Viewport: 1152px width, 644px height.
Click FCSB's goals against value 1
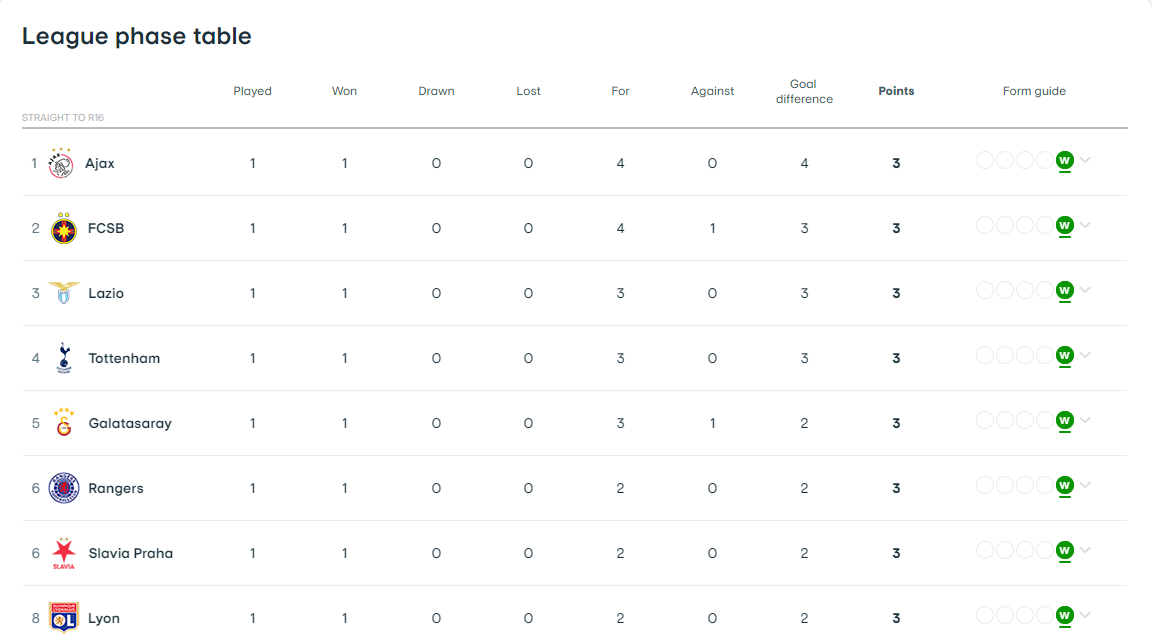pyautogui.click(x=713, y=228)
